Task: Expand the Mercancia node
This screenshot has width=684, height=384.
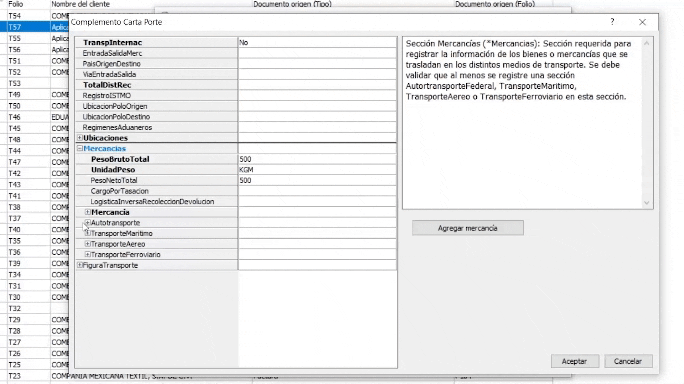Action: [x=88, y=212]
